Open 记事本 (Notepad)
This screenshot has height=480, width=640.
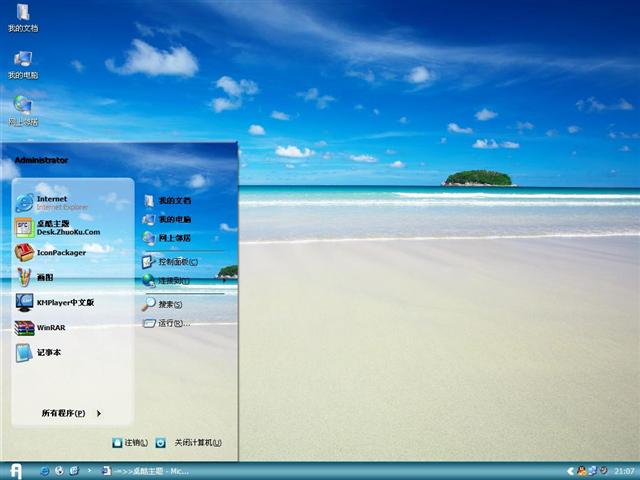(48, 352)
